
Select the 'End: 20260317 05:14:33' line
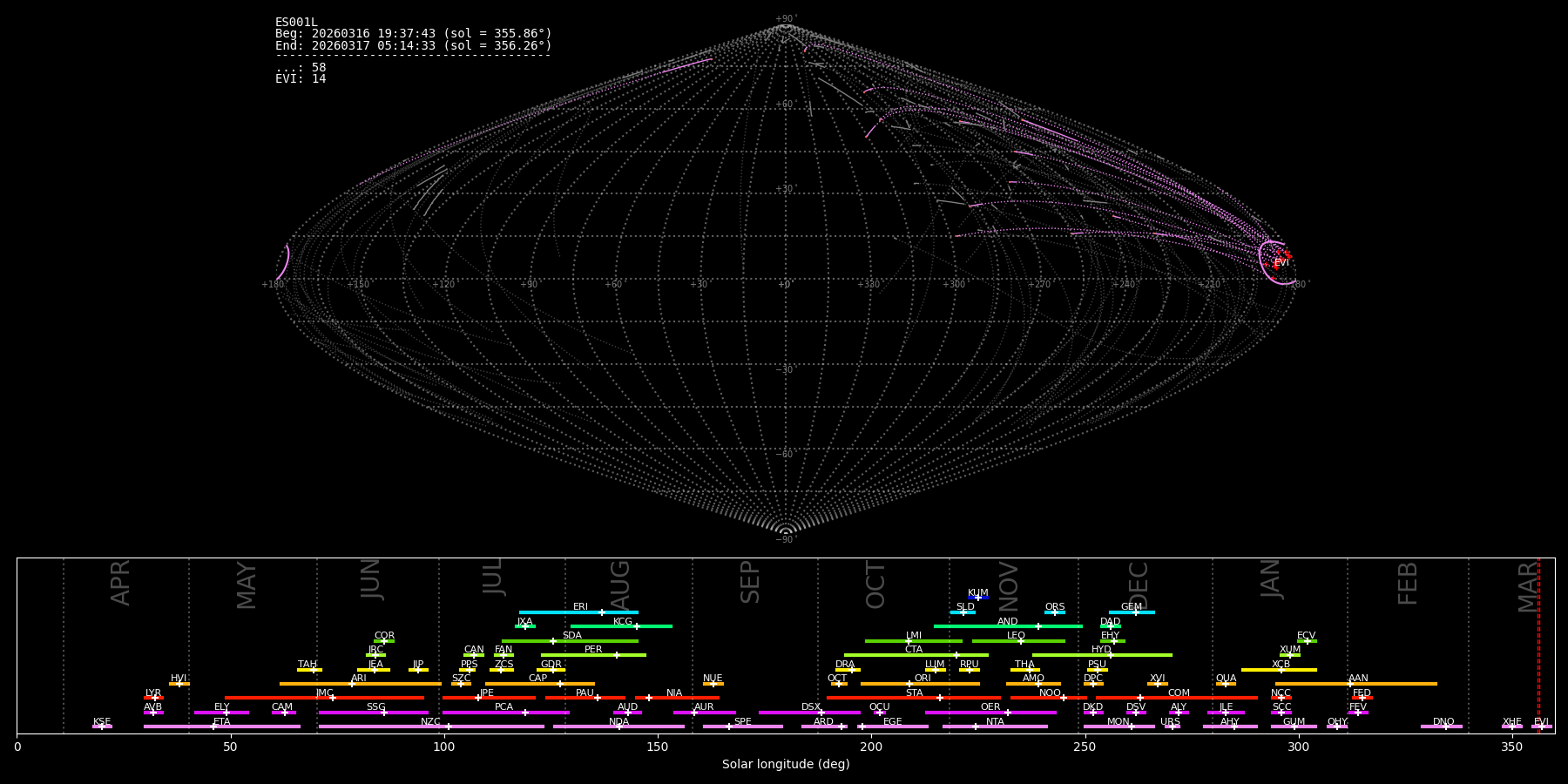pyautogui.click(x=414, y=45)
